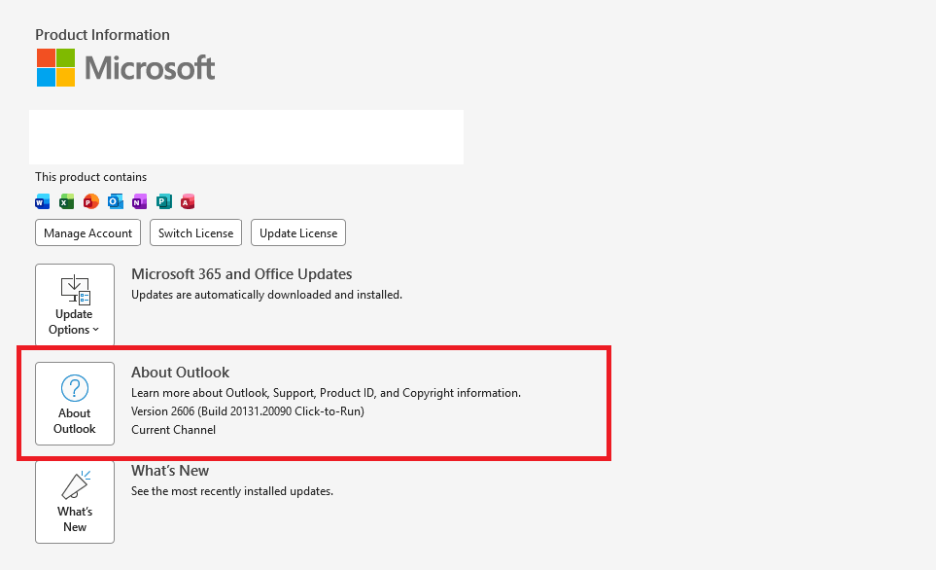This screenshot has height=570, width=936.
Task: Click the PowerPoint app icon
Action: click(x=91, y=202)
